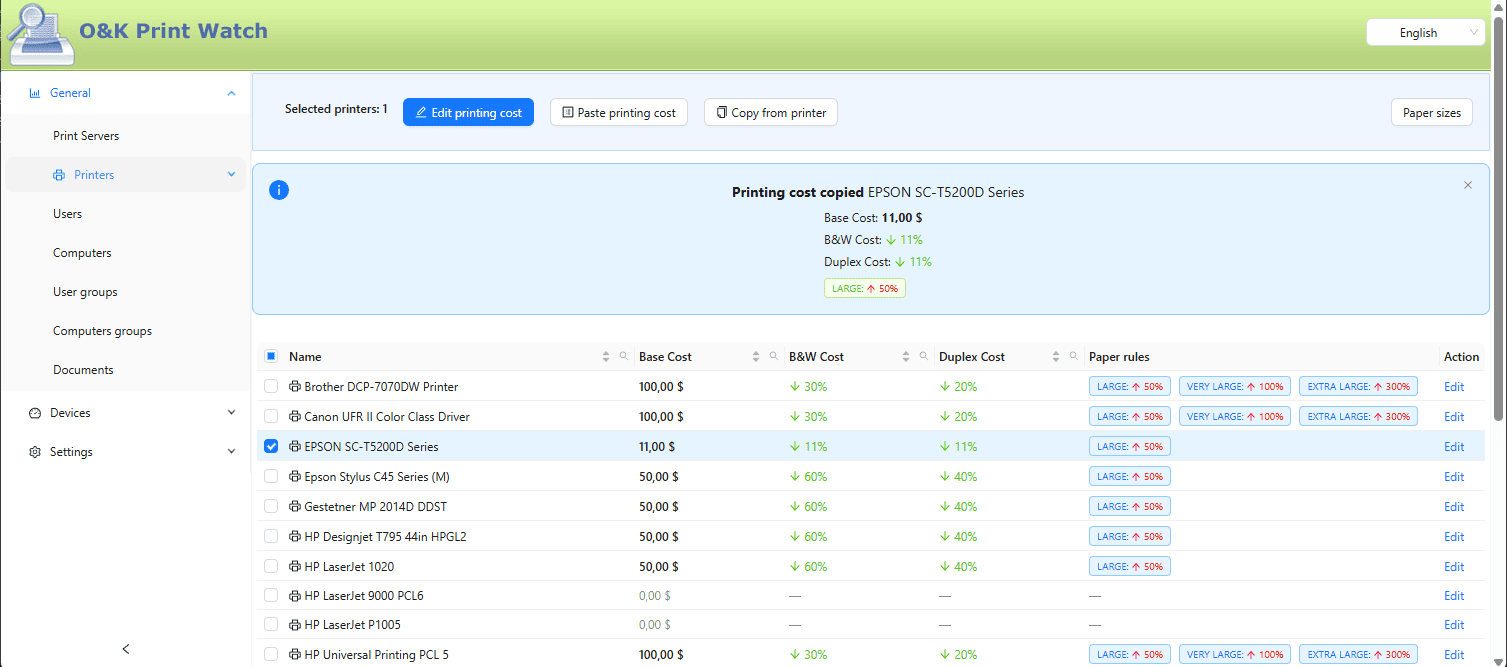Click the printer icon next to EPSON SC-T5200D Series row
The image size is (1507, 667).
295,446
